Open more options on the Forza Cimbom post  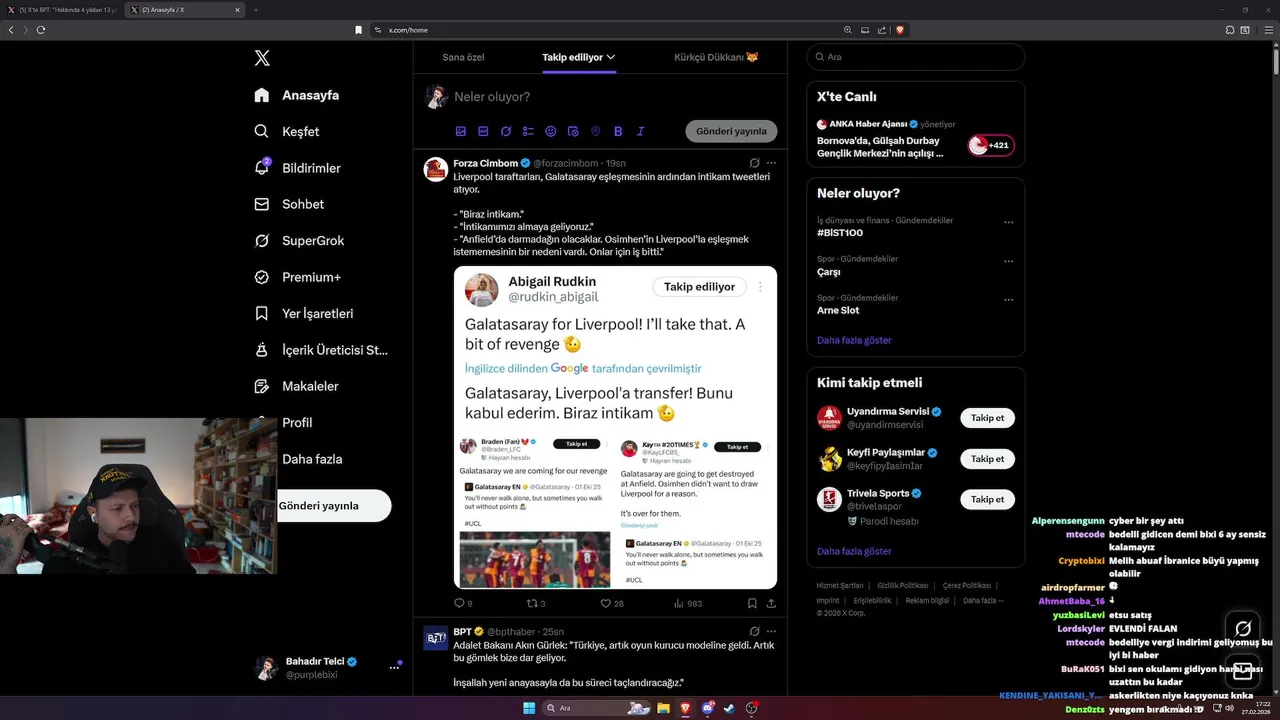[x=771, y=162]
